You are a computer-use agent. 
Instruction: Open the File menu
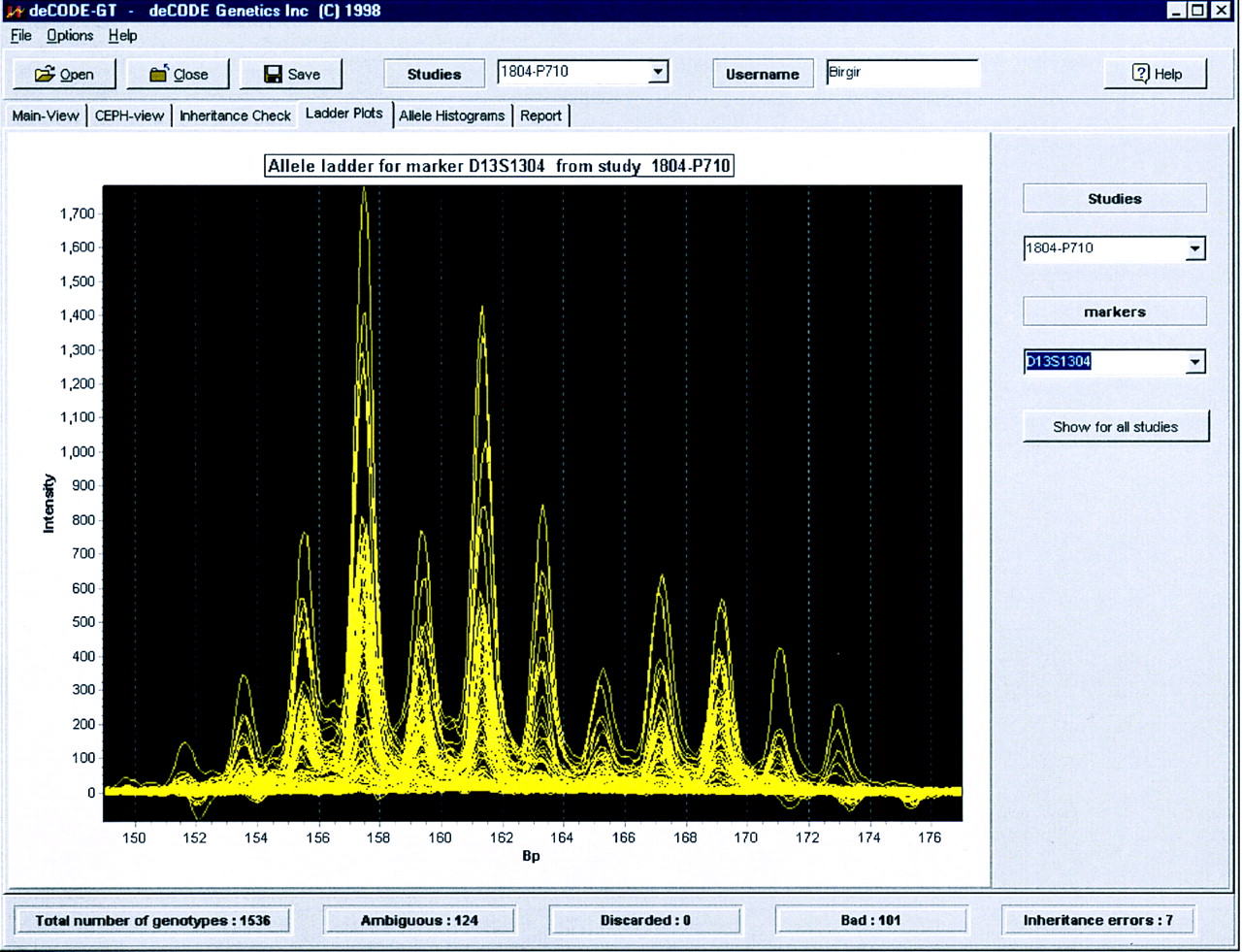[x=20, y=36]
